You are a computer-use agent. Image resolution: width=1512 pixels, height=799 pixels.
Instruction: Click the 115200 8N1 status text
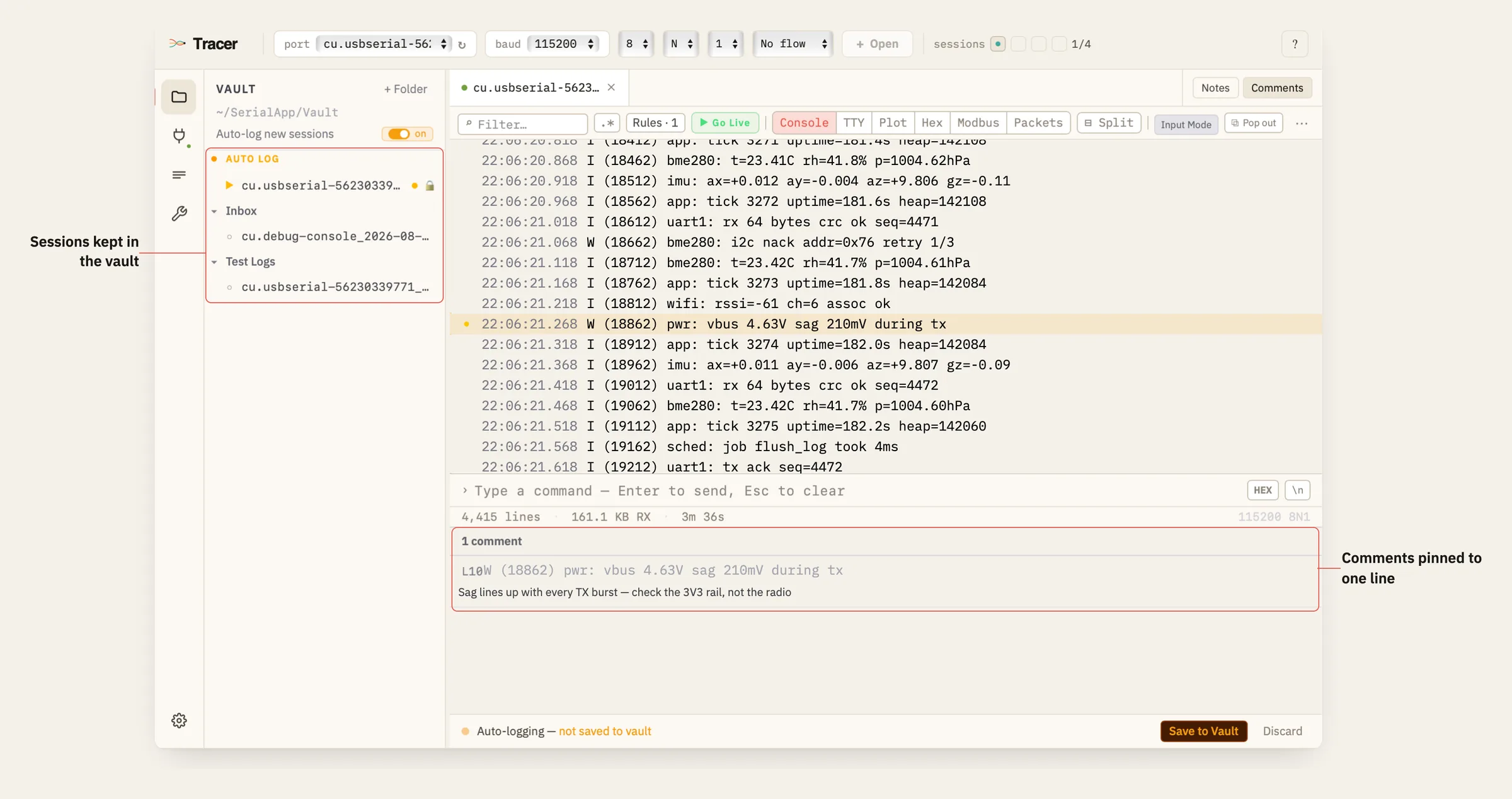click(1274, 517)
